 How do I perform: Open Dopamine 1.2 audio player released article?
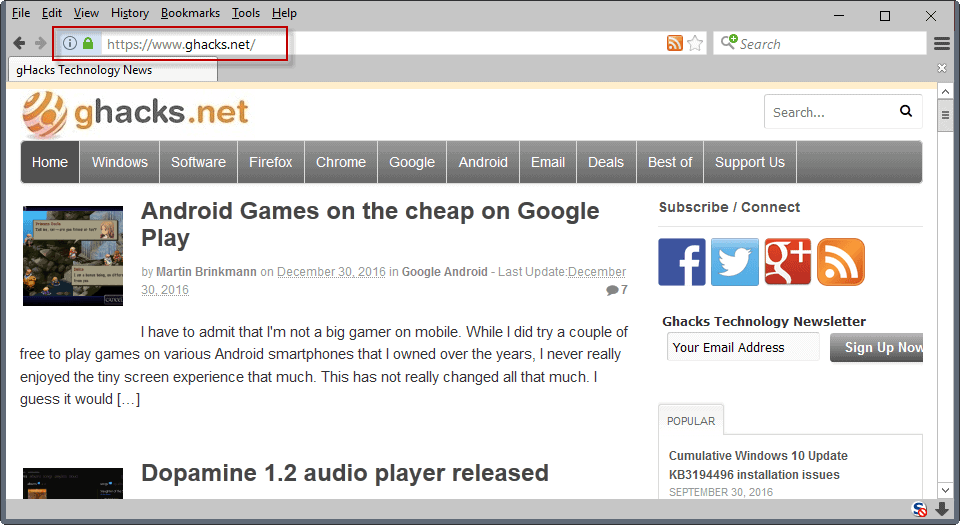pyautogui.click(x=345, y=473)
